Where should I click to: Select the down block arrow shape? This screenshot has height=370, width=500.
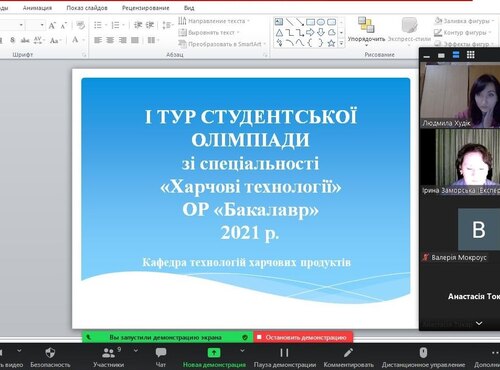pyautogui.click(x=321, y=32)
